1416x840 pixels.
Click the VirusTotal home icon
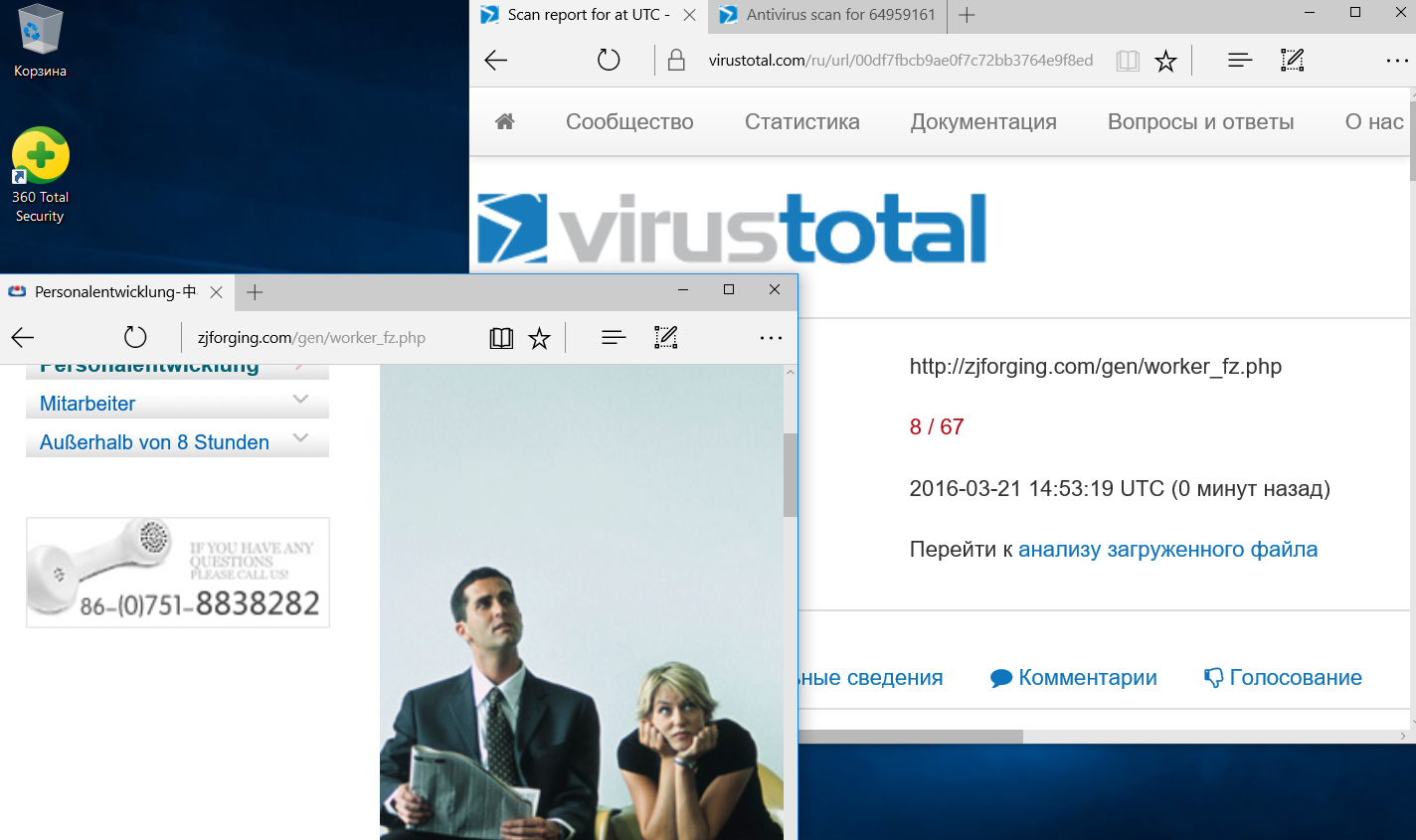pos(505,121)
